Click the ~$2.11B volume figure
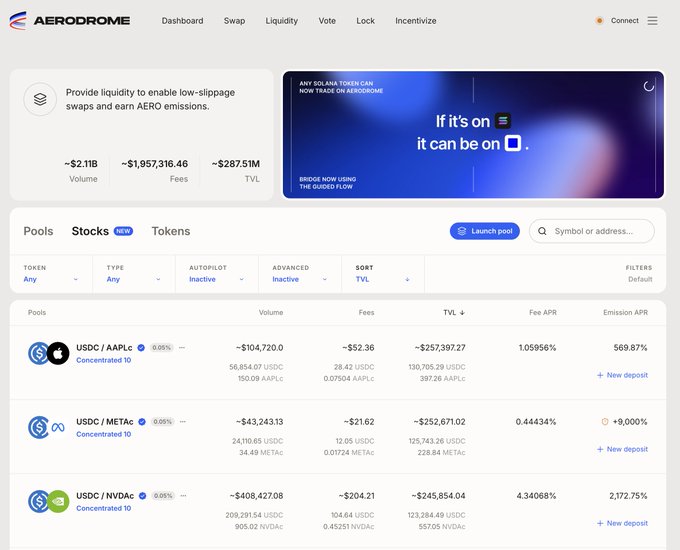The image size is (680, 550). click(x=81, y=164)
